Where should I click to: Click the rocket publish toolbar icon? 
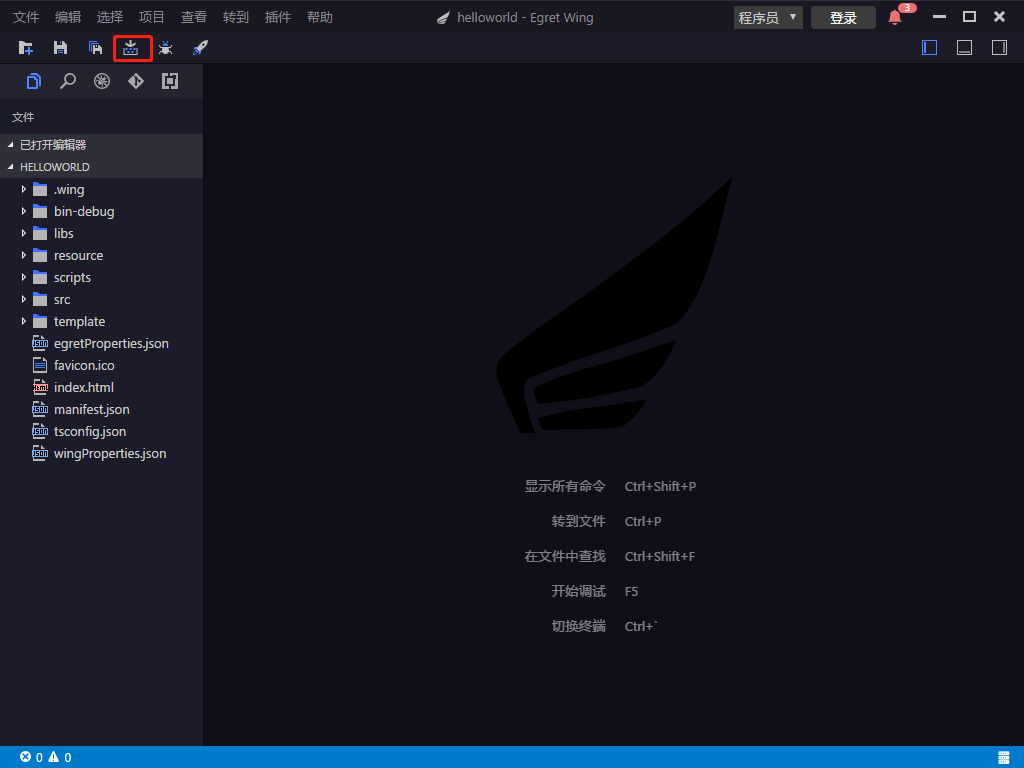pos(200,48)
